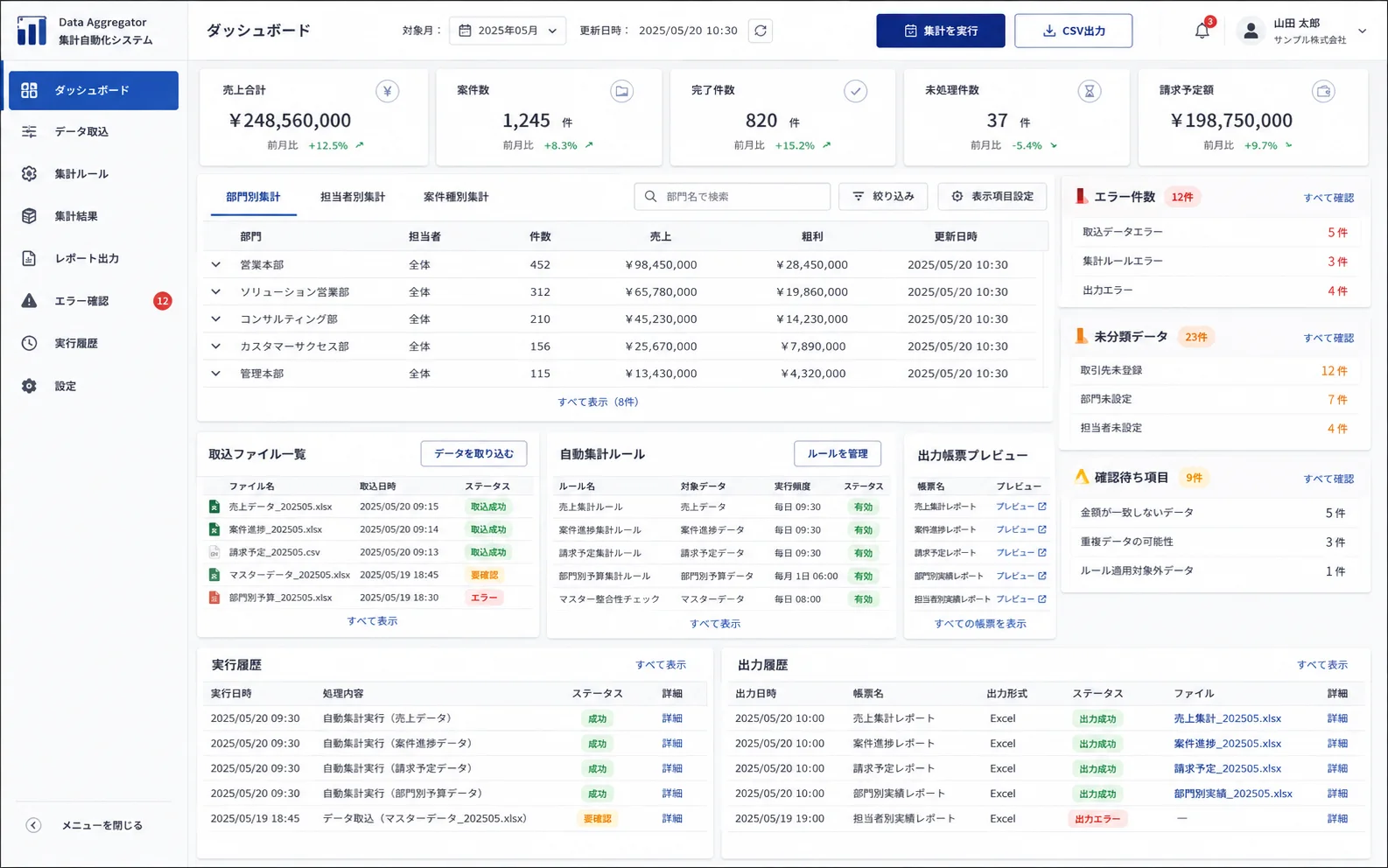The height and width of the screenshot is (868, 1388).
Task: Click すべて表示（8件）link under department table
Action: (599, 402)
